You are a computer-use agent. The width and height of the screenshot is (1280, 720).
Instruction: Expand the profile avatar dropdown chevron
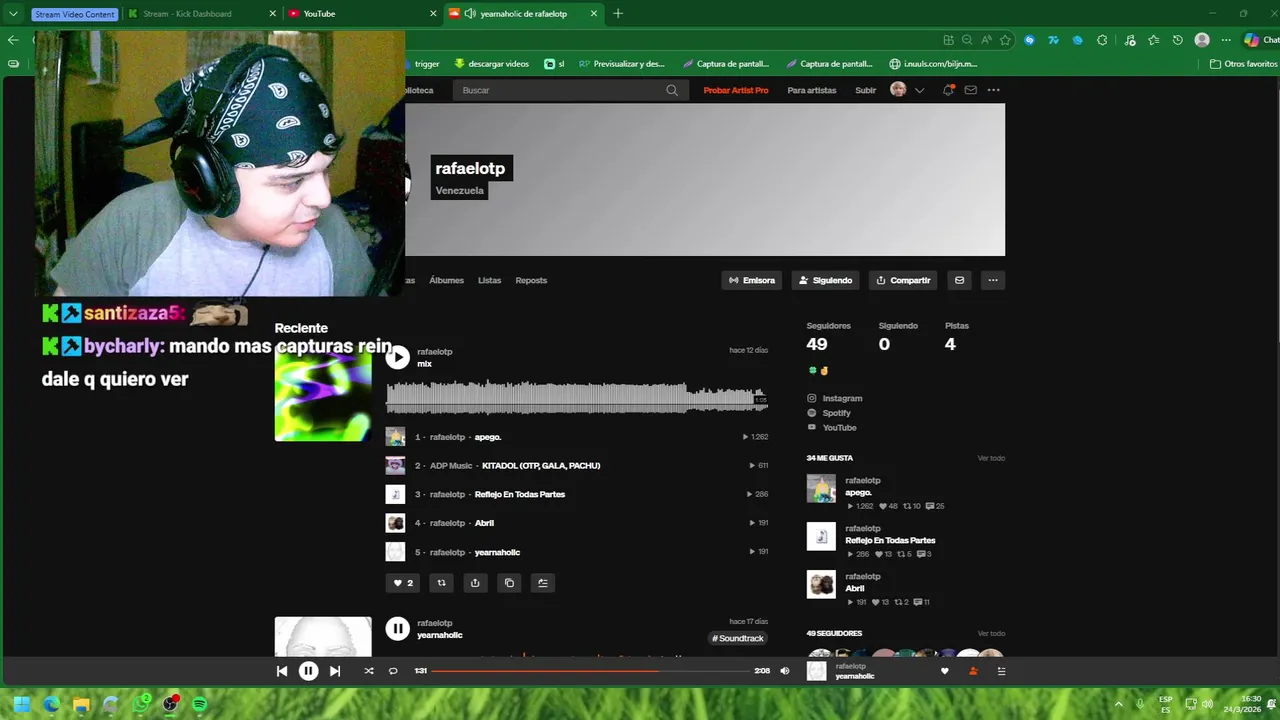coord(919,90)
